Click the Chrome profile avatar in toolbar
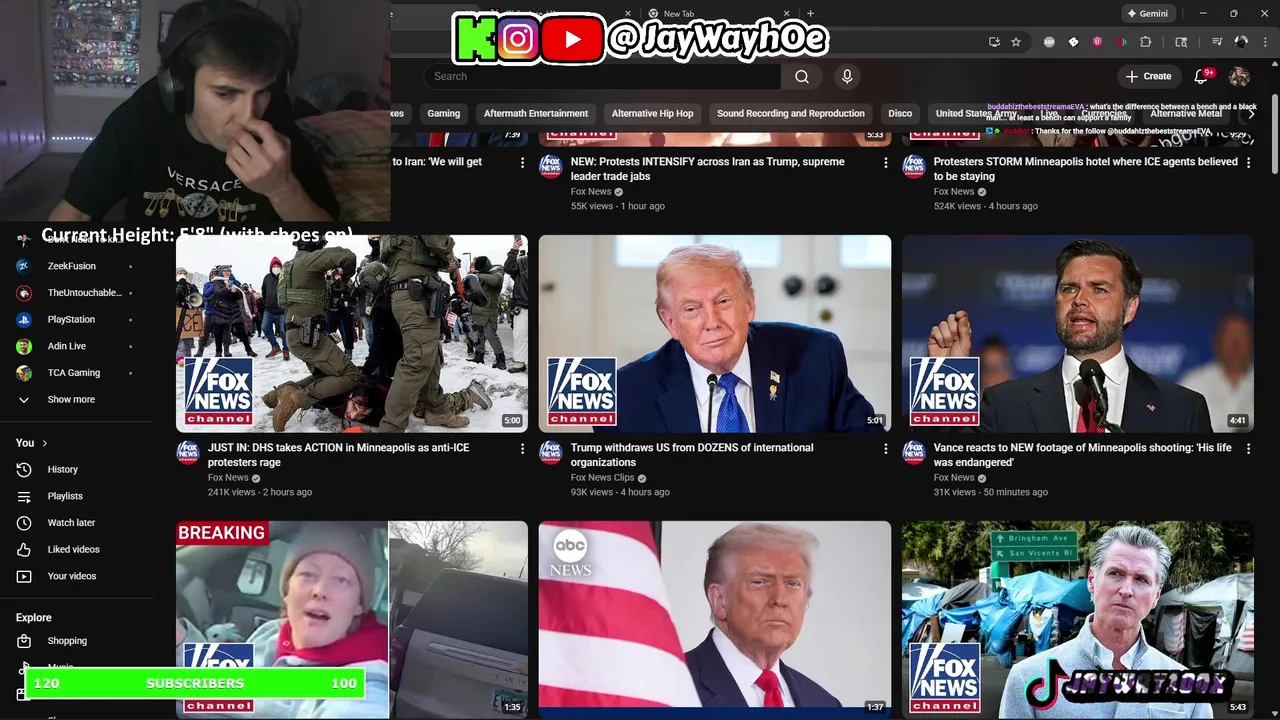 [1241, 42]
